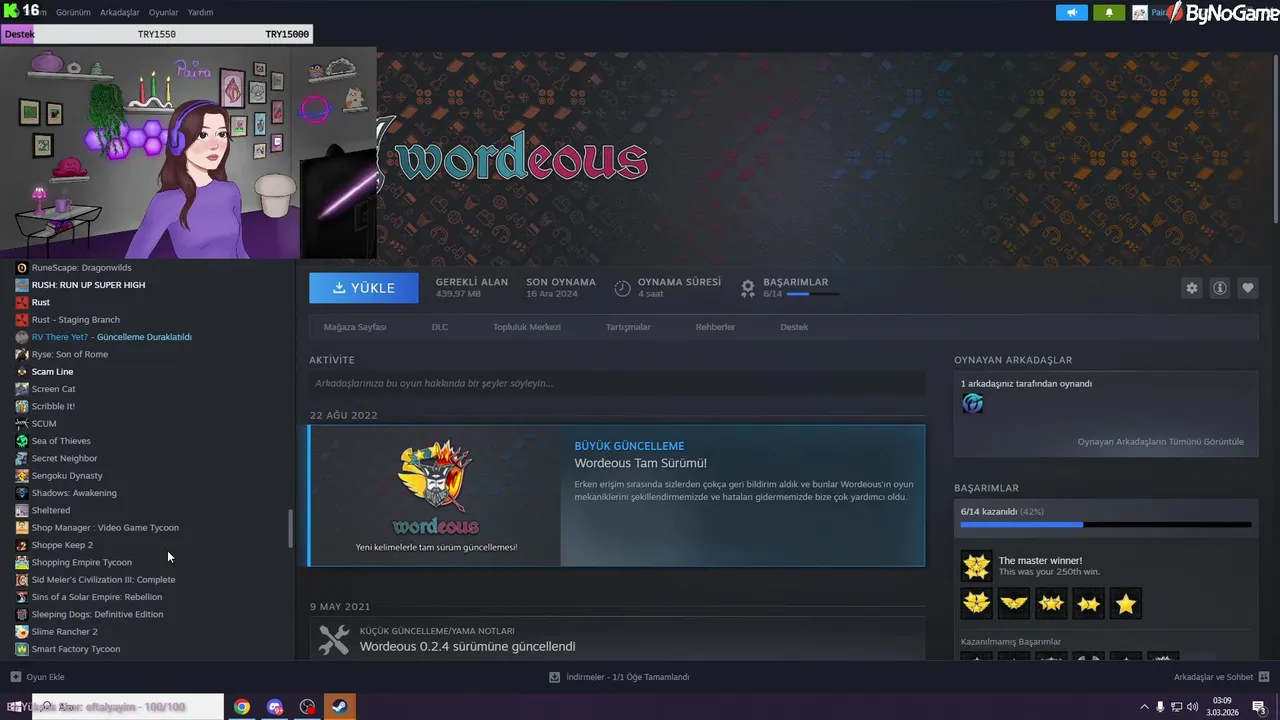The height and width of the screenshot is (720, 1280).
Task: Click the two-star achievement badge
Action: pyautogui.click(x=1088, y=603)
